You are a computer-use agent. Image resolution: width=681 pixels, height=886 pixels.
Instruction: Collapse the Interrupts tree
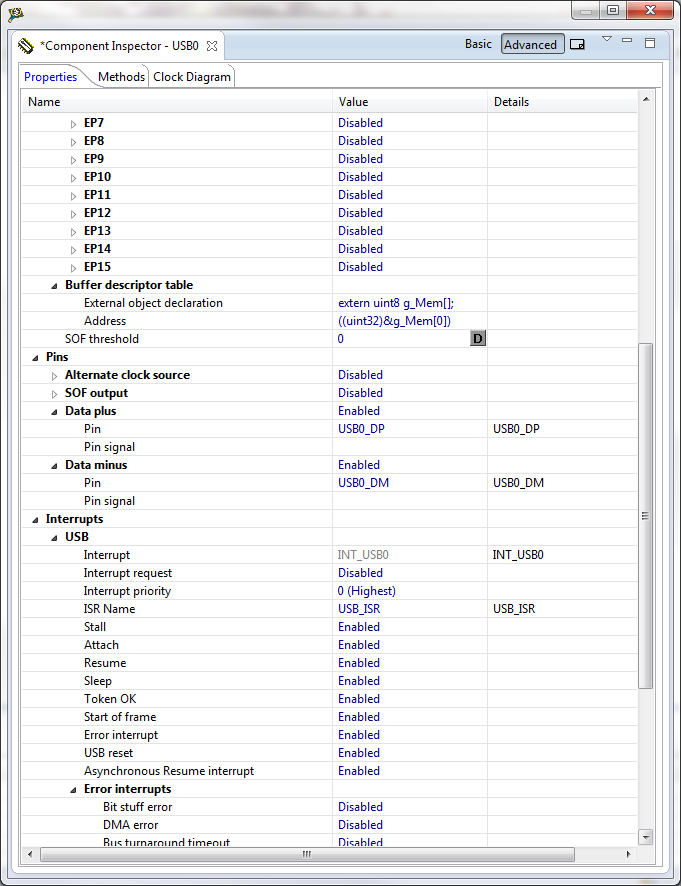tap(34, 518)
